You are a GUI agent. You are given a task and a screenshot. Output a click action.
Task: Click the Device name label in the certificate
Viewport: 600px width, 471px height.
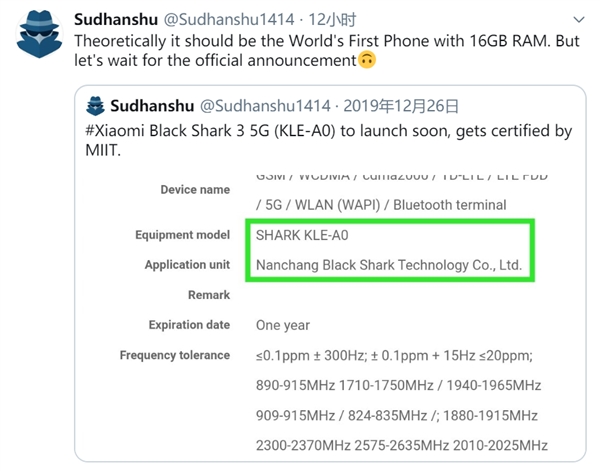point(195,190)
